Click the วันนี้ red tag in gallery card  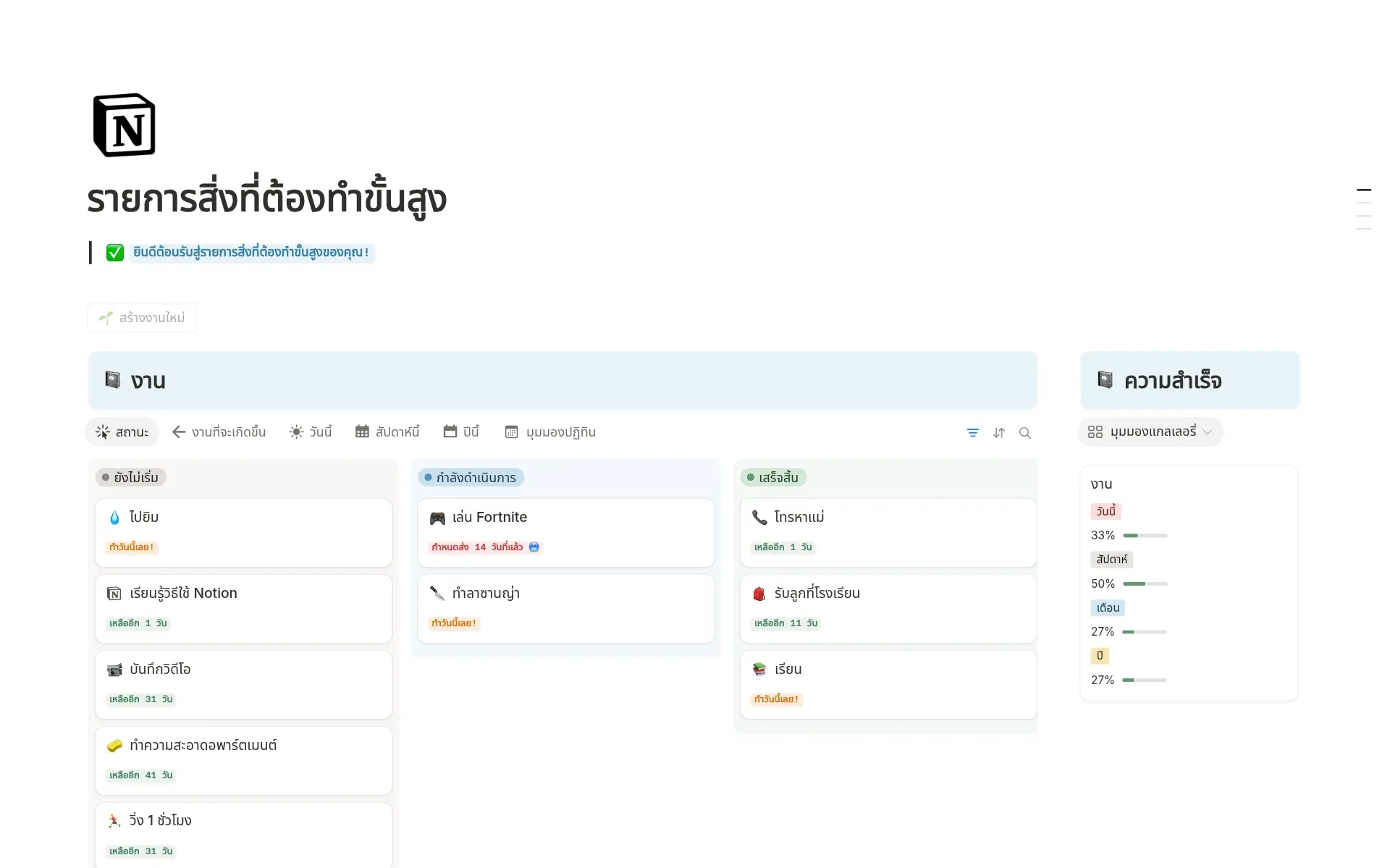(1105, 511)
